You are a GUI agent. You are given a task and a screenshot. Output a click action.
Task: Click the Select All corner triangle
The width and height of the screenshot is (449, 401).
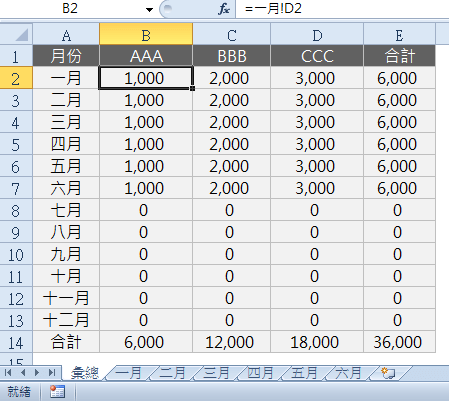16,35
